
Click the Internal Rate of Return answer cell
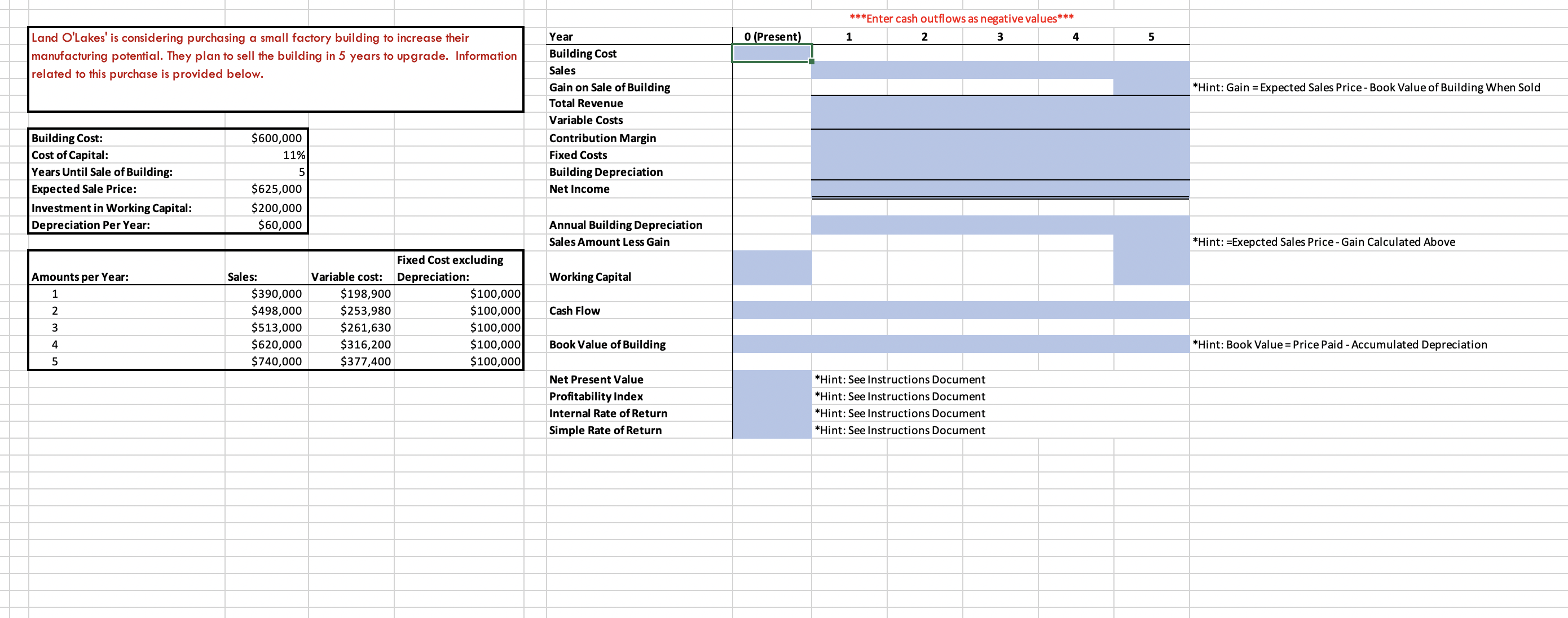coord(772,413)
